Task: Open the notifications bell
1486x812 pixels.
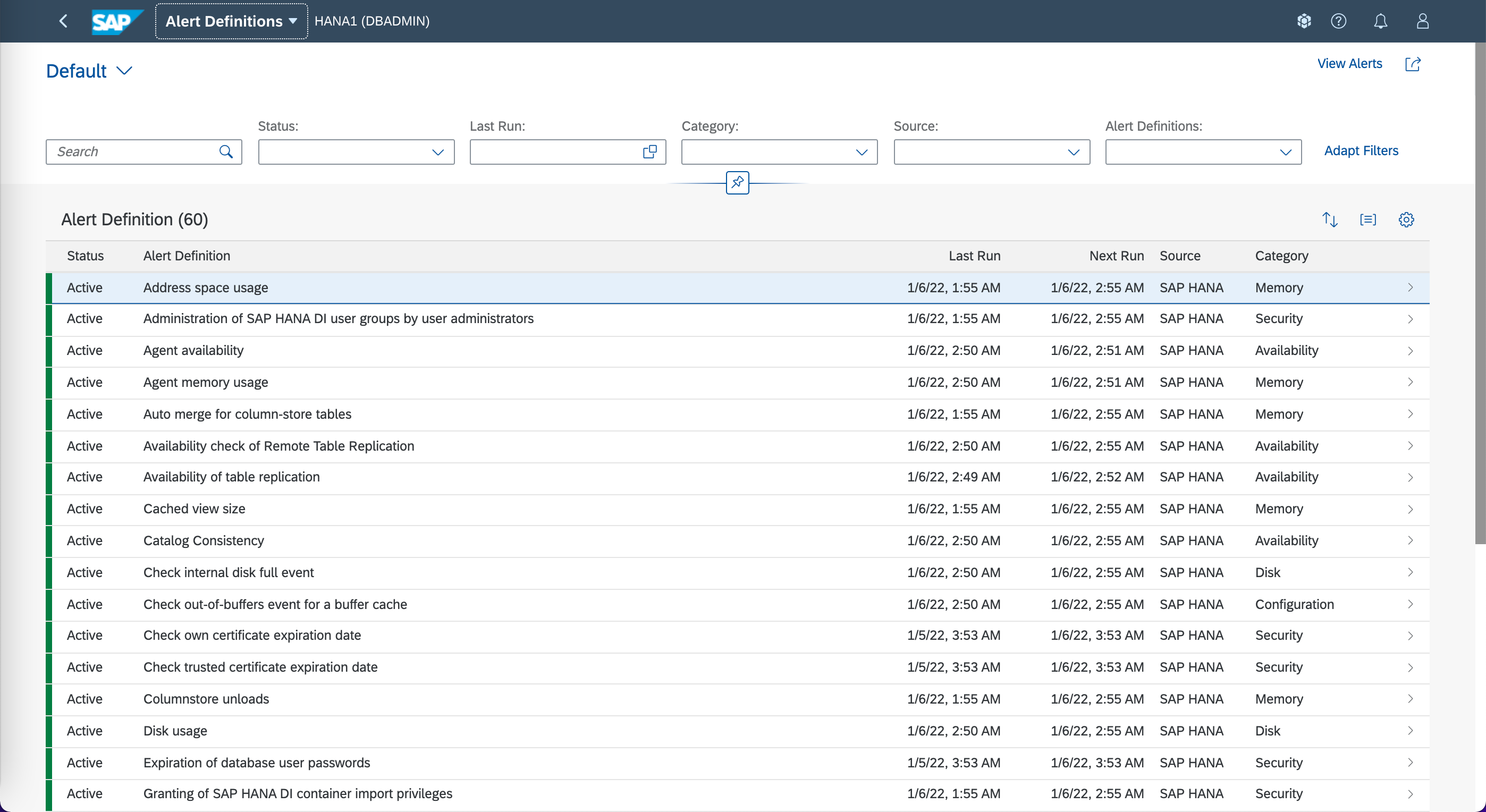Action: (1380, 21)
